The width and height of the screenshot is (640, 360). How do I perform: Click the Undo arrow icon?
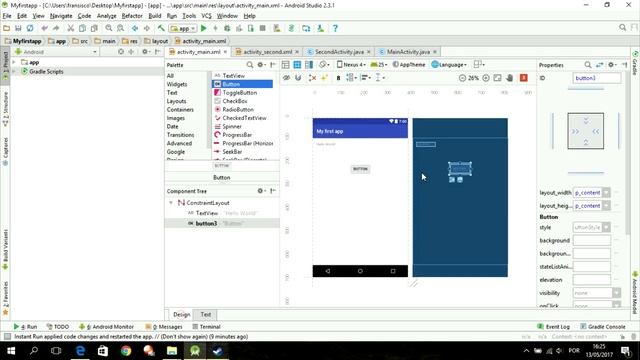(x=44, y=28)
